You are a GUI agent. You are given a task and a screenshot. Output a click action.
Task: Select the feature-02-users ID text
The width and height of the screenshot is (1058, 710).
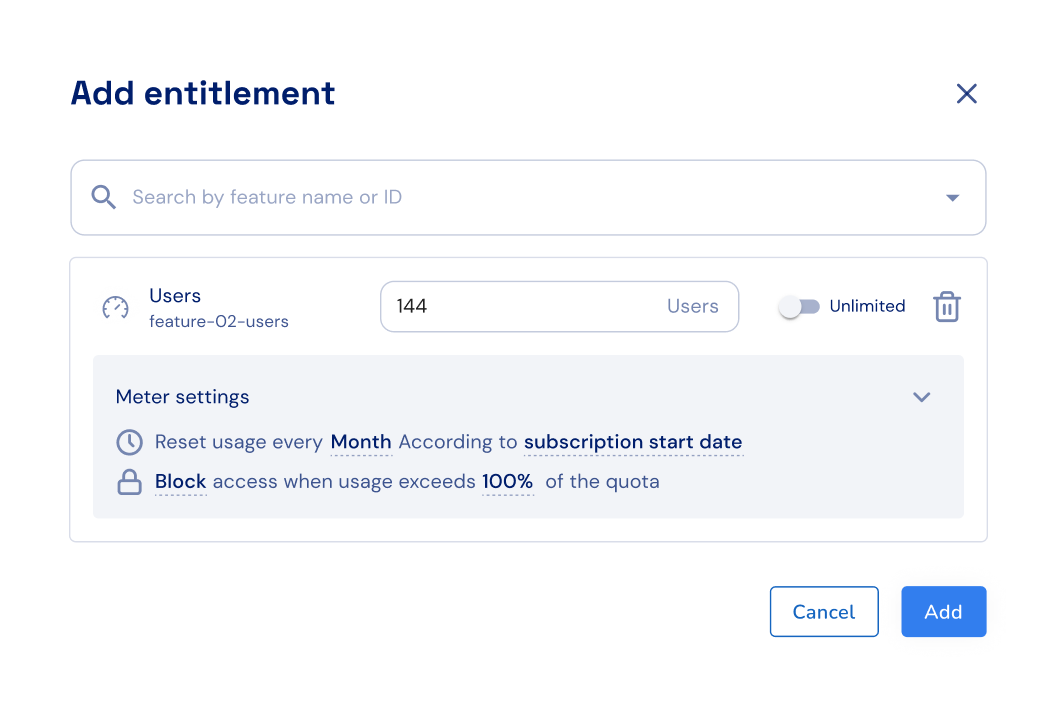[x=219, y=322]
